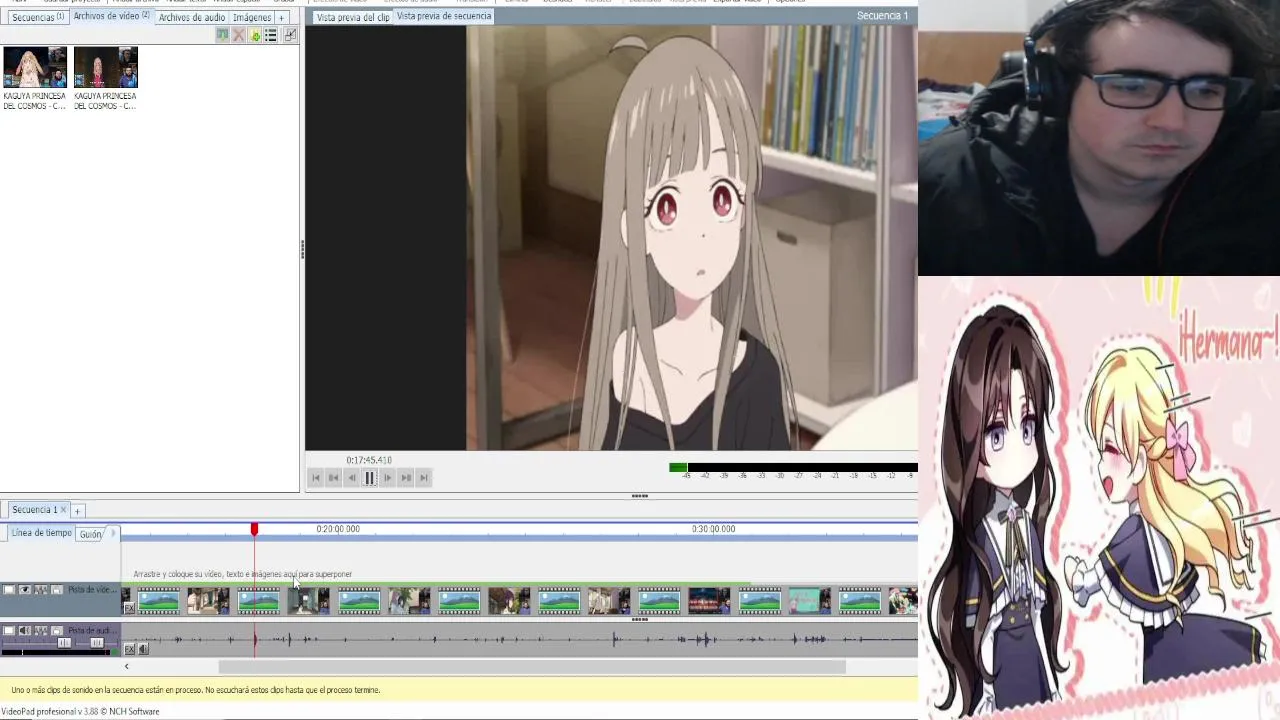Step one frame forward

tap(388, 478)
